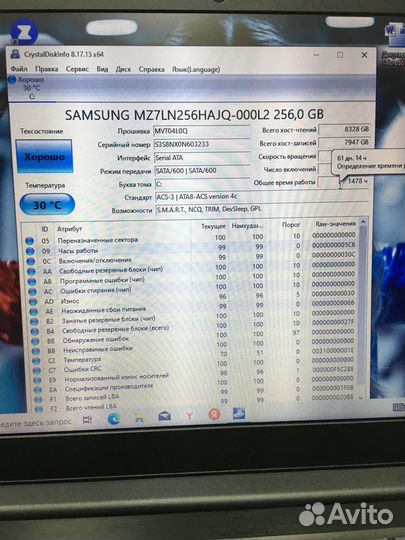The width and height of the screenshot is (405, 540).
Task: Click the blue Хорошо health status button
Action: pyautogui.click(x=44, y=156)
